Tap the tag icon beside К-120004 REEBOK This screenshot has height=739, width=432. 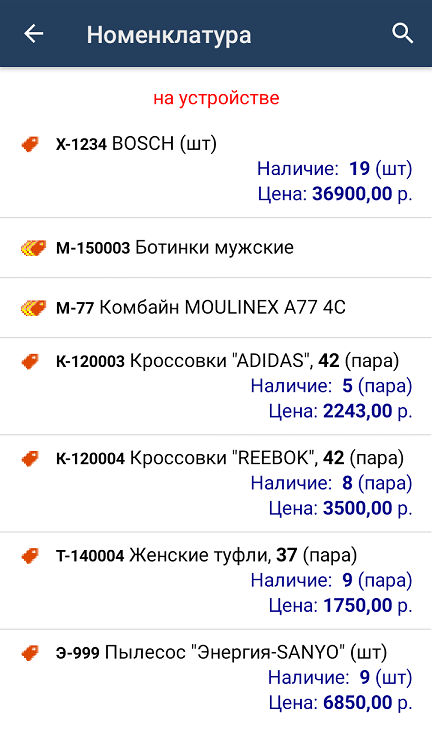[x=31, y=459]
